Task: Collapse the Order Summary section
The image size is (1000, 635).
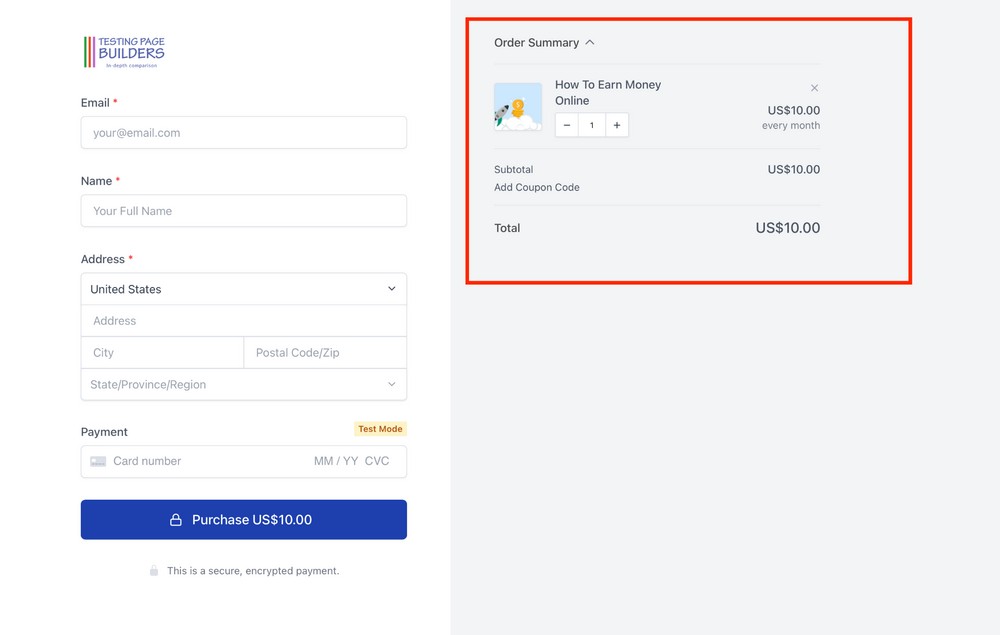Action: coord(589,43)
